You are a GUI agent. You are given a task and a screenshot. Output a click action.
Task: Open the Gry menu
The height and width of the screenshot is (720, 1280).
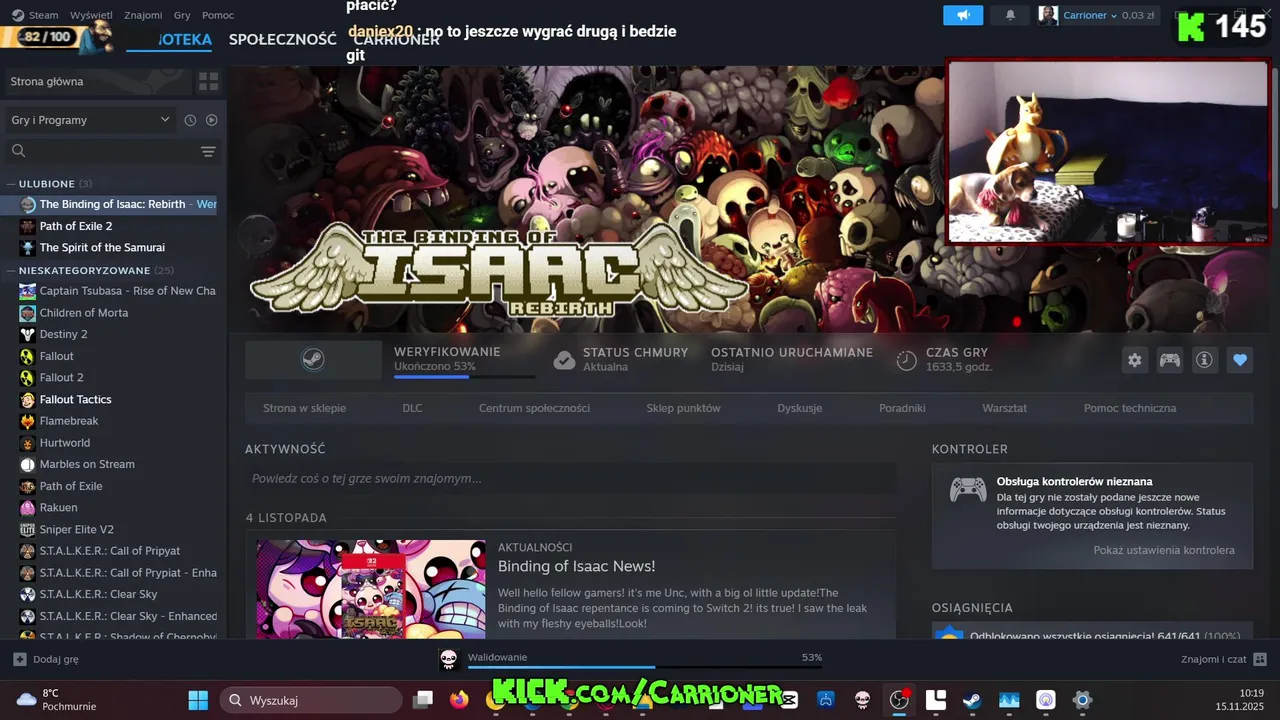pyautogui.click(x=182, y=15)
